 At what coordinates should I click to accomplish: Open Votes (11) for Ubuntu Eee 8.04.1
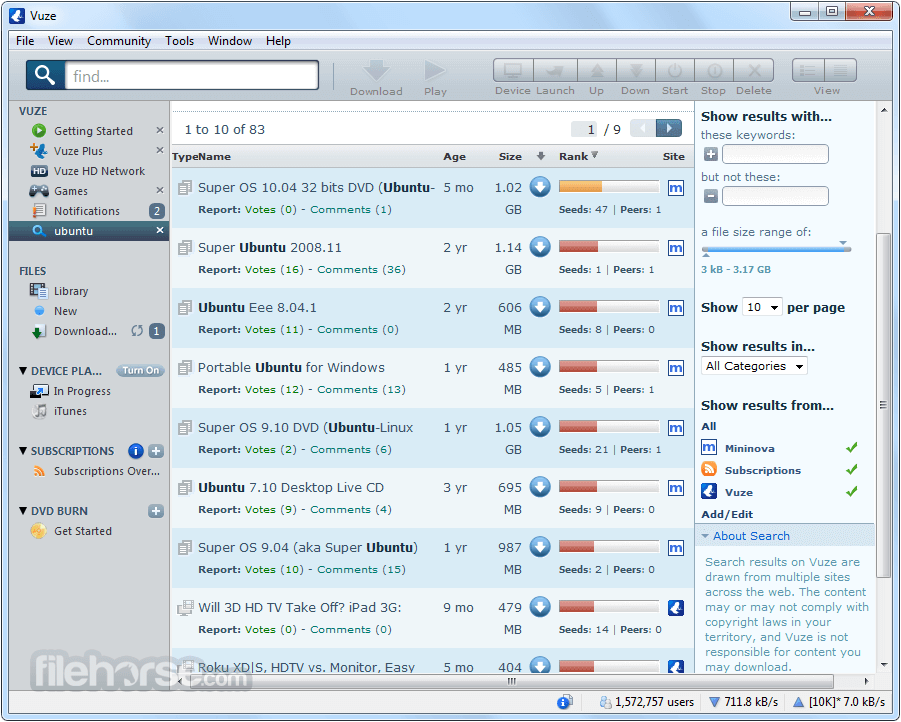tap(274, 329)
